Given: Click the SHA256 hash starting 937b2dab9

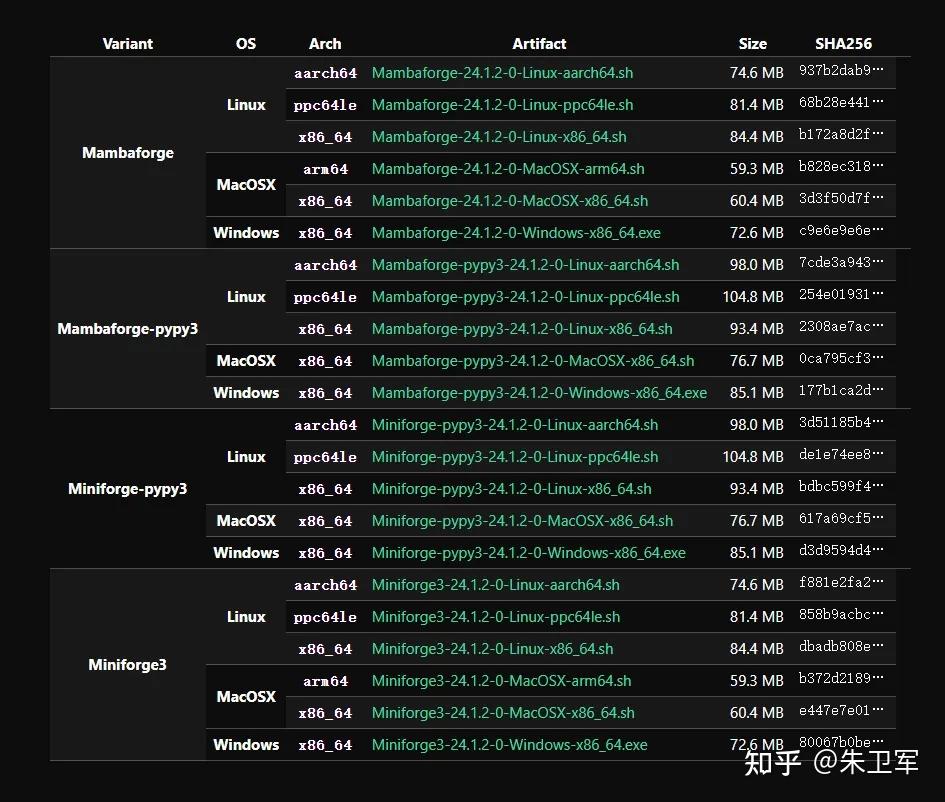Looking at the screenshot, I should 841,72.
